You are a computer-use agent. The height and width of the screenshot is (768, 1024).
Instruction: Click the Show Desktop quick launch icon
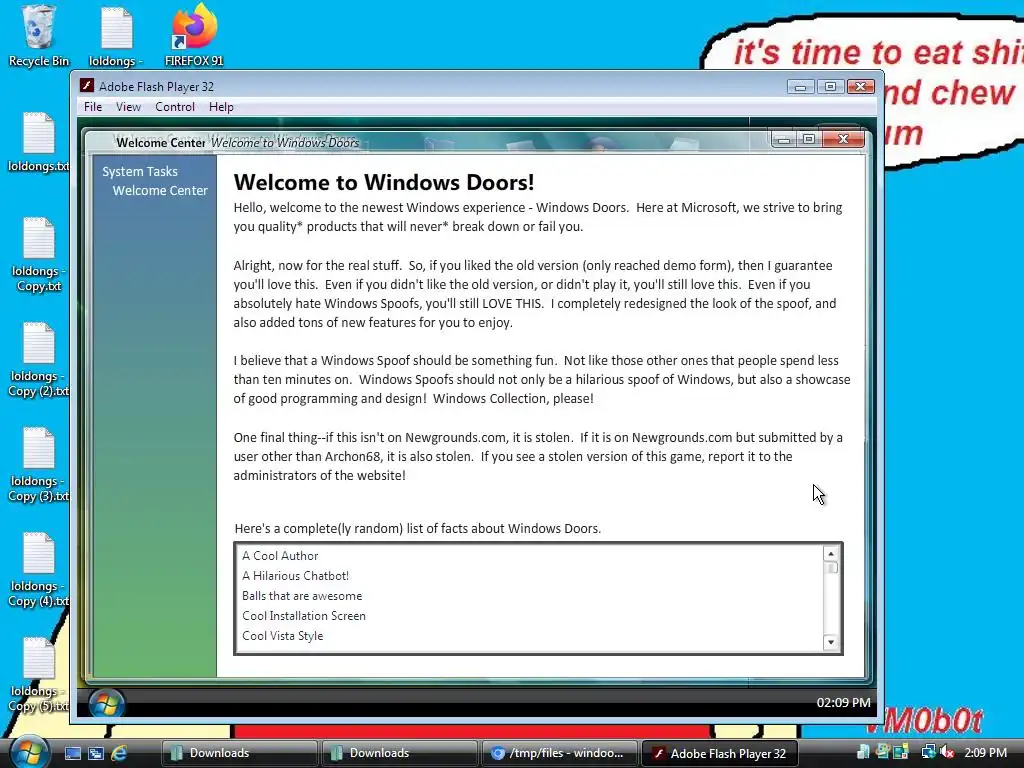[x=73, y=753]
